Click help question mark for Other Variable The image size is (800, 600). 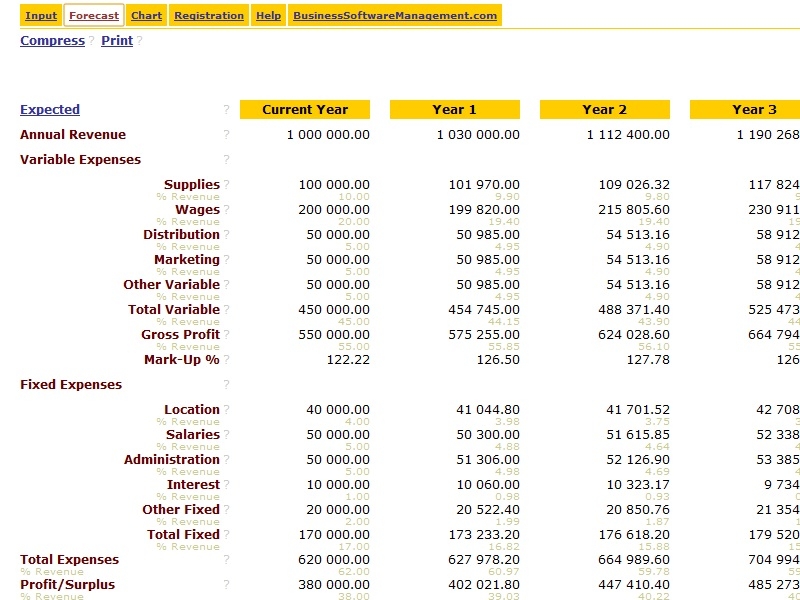point(226,285)
